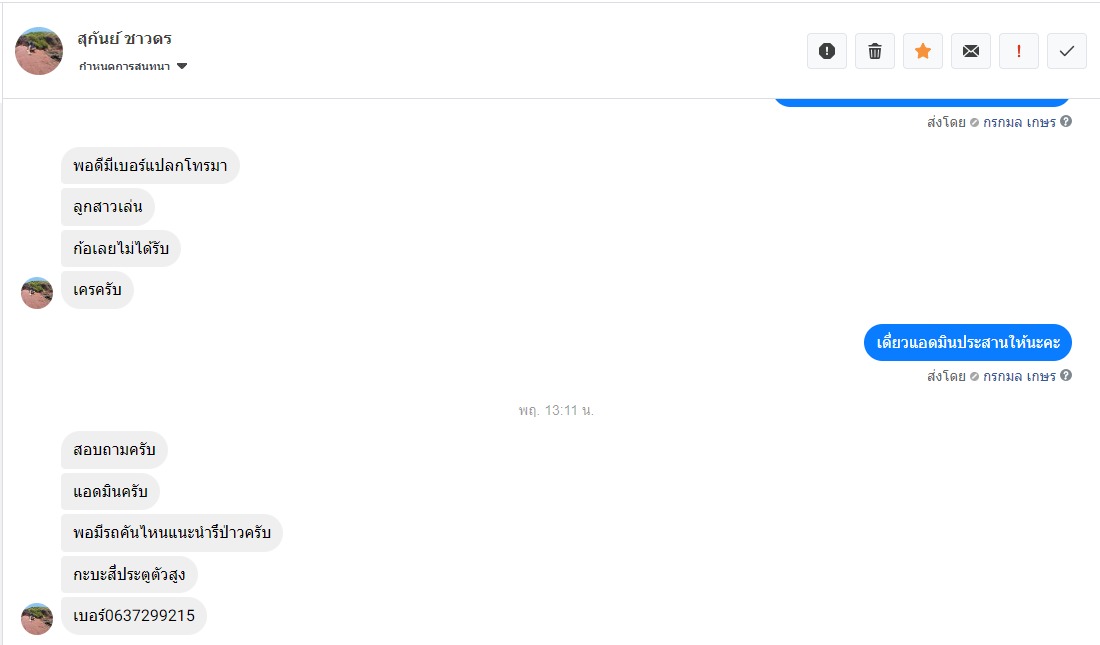This screenshot has width=1100, height=645.
Task: Click the sender avatar beside the phone number message
Action: click(x=37, y=618)
